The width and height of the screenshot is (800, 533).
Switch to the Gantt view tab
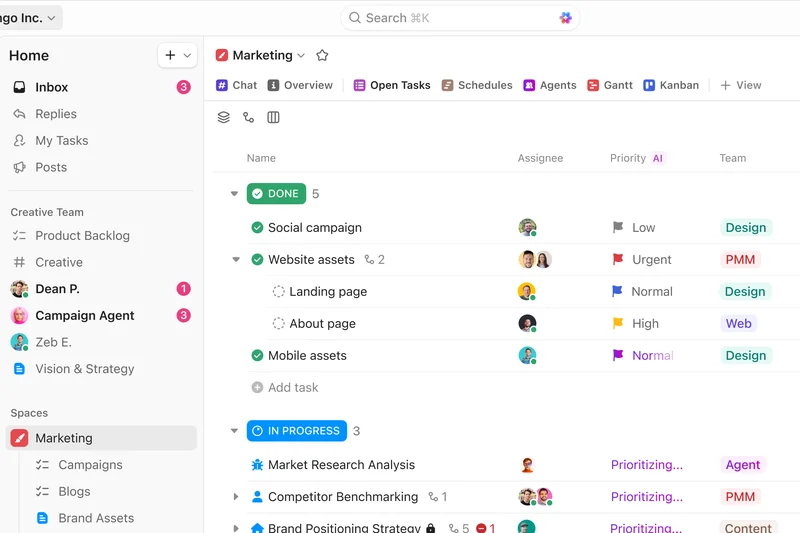(x=610, y=85)
